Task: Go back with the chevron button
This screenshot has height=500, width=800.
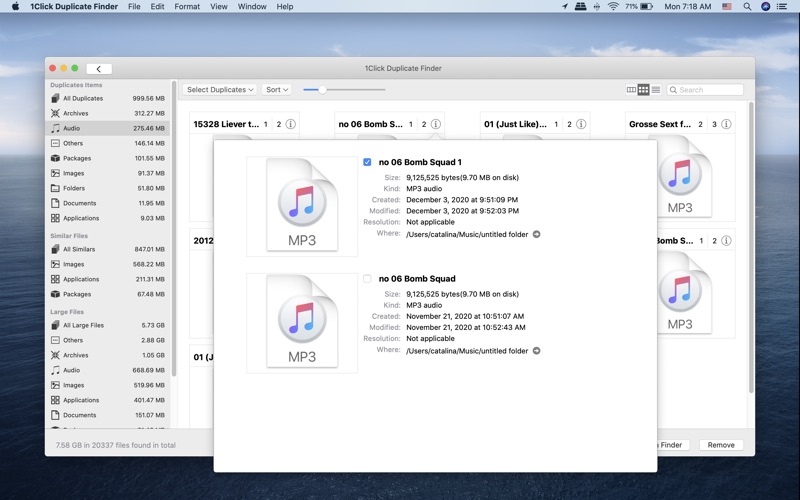Action: click(99, 69)
